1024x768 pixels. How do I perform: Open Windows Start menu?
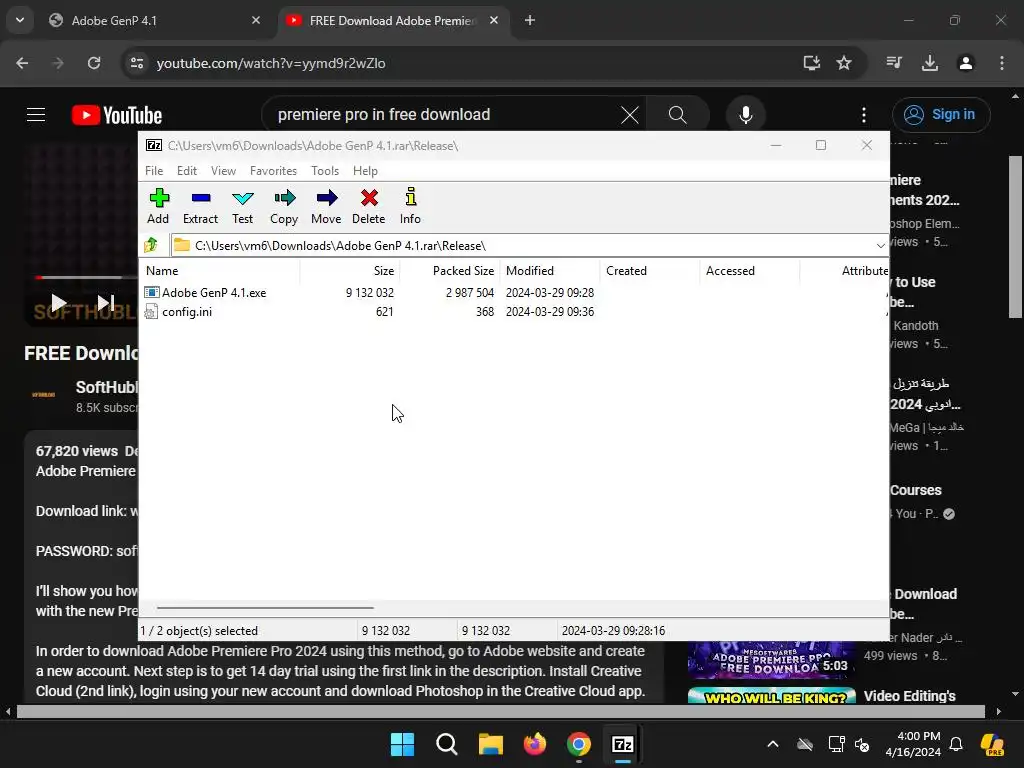click(402, 744)
